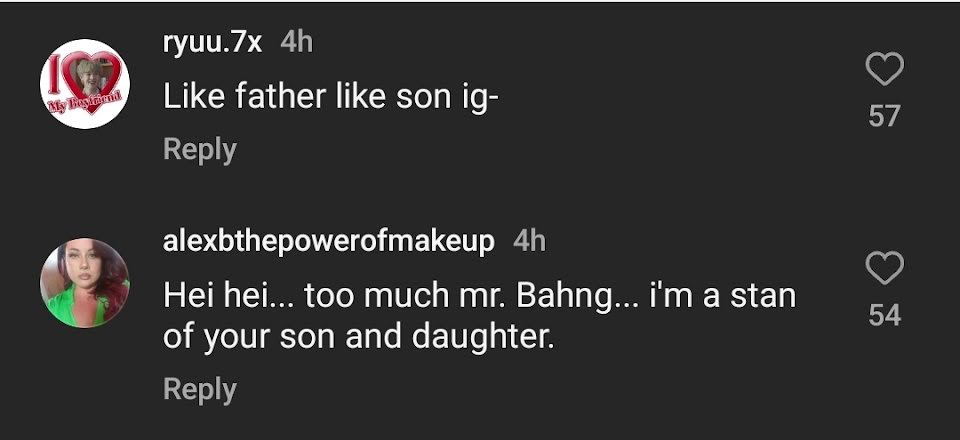Open the ryuu.7x username link
Image resolution: width=960 pixels, height=440 pixels.
click(x=214, y=42)
